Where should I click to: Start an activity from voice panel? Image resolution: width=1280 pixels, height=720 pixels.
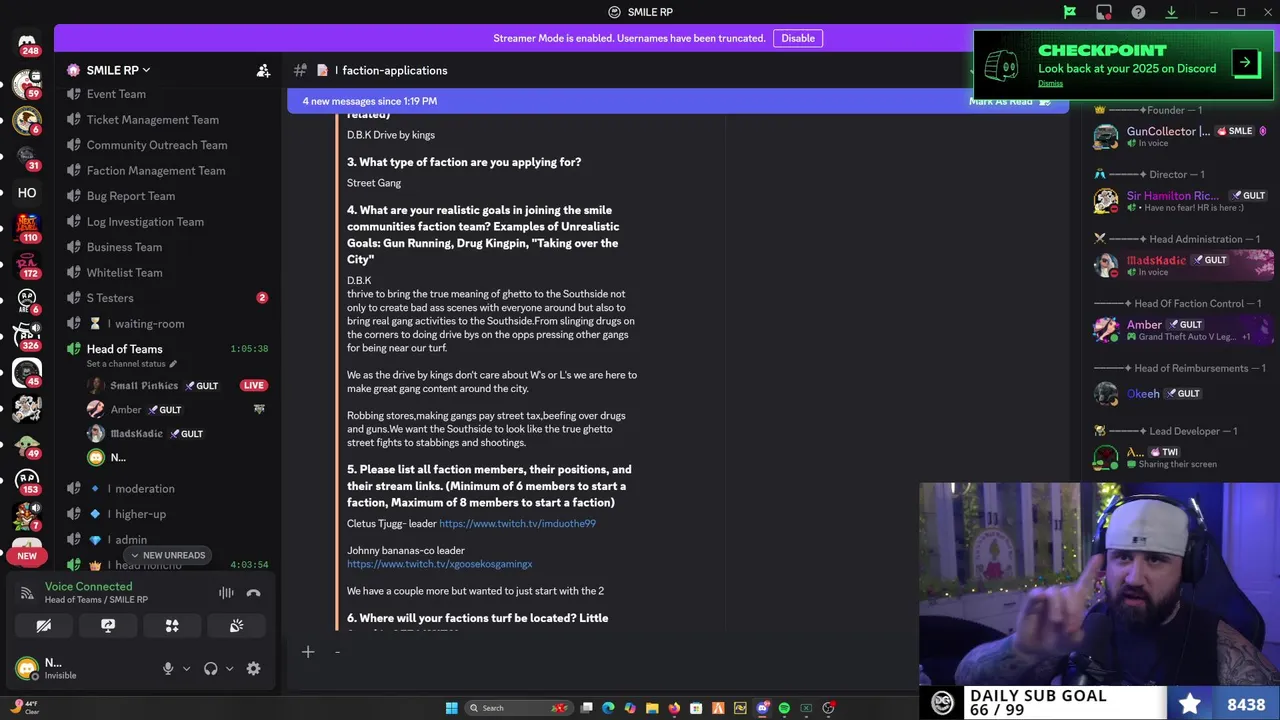pos(172,626)
